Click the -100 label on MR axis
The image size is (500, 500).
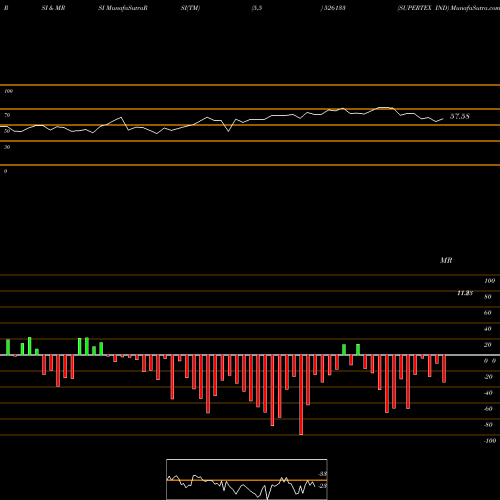coord(490,441)
